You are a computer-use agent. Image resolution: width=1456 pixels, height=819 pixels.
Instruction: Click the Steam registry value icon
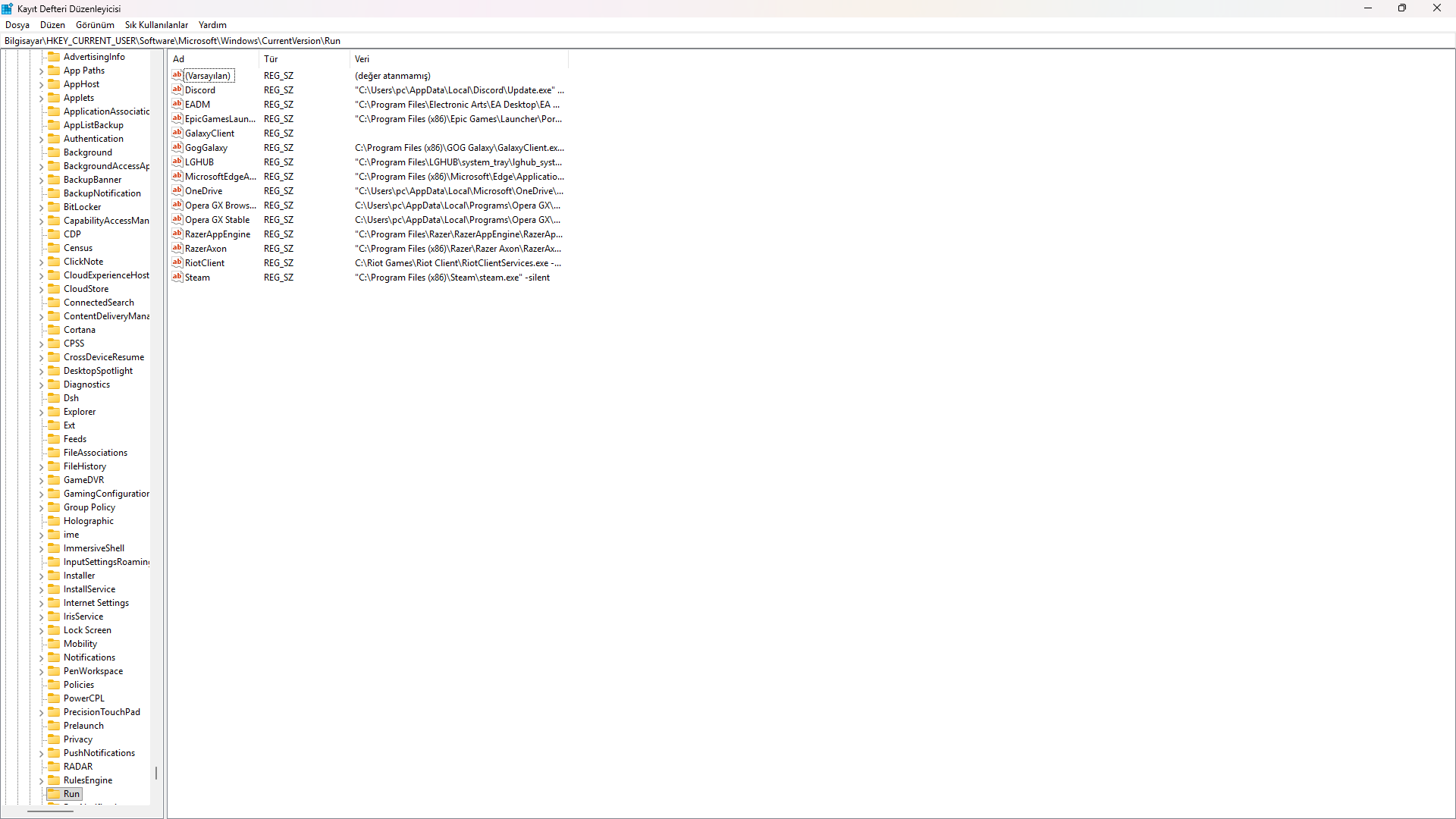[177, 277]
